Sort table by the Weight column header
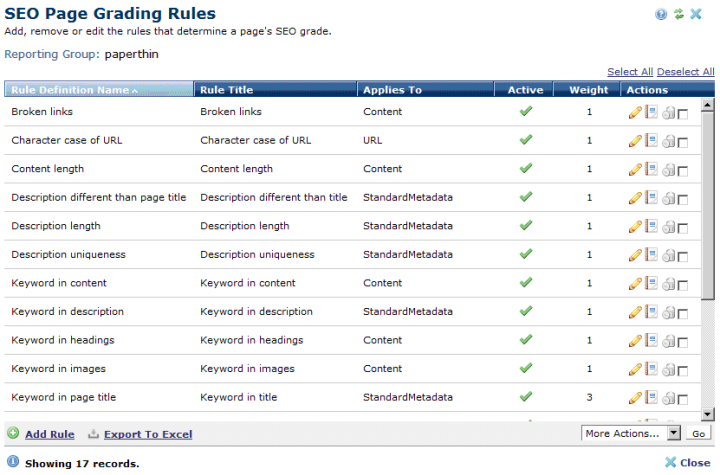720x475 pixels. (x=589, y=90)
